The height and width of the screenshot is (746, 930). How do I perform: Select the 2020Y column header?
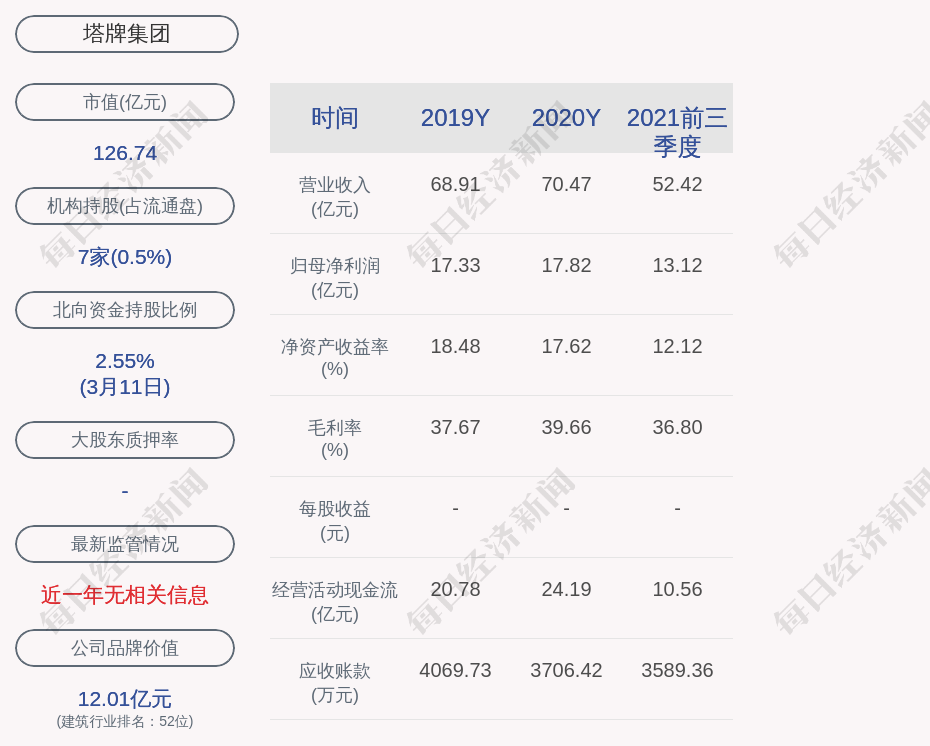click(566, 118)
